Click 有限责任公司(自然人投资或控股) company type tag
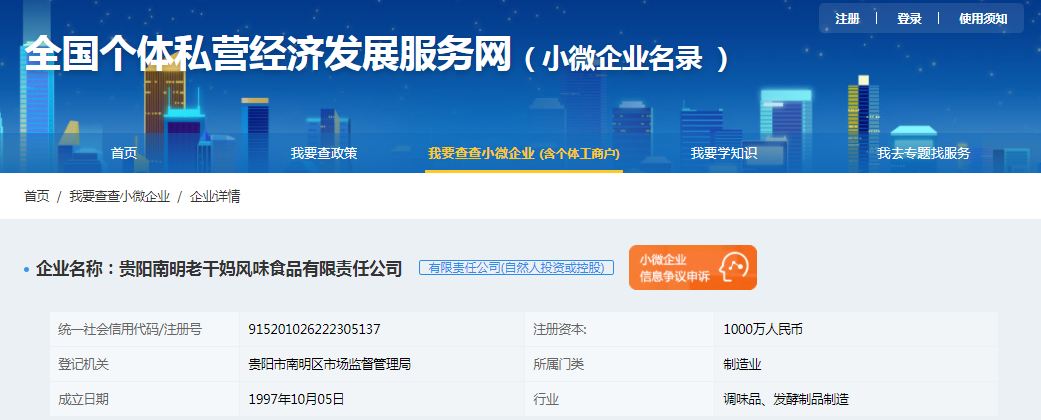This screenshot has width=1041, height=420. pos(517,268)
